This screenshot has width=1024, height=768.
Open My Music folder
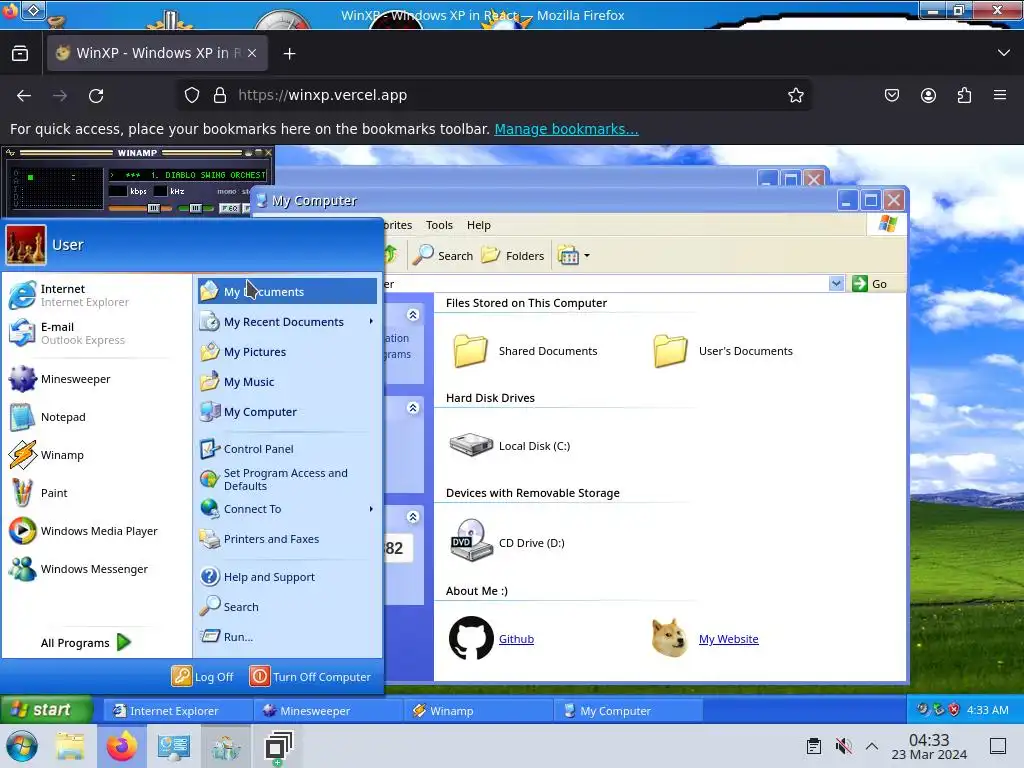click(287, 381)
